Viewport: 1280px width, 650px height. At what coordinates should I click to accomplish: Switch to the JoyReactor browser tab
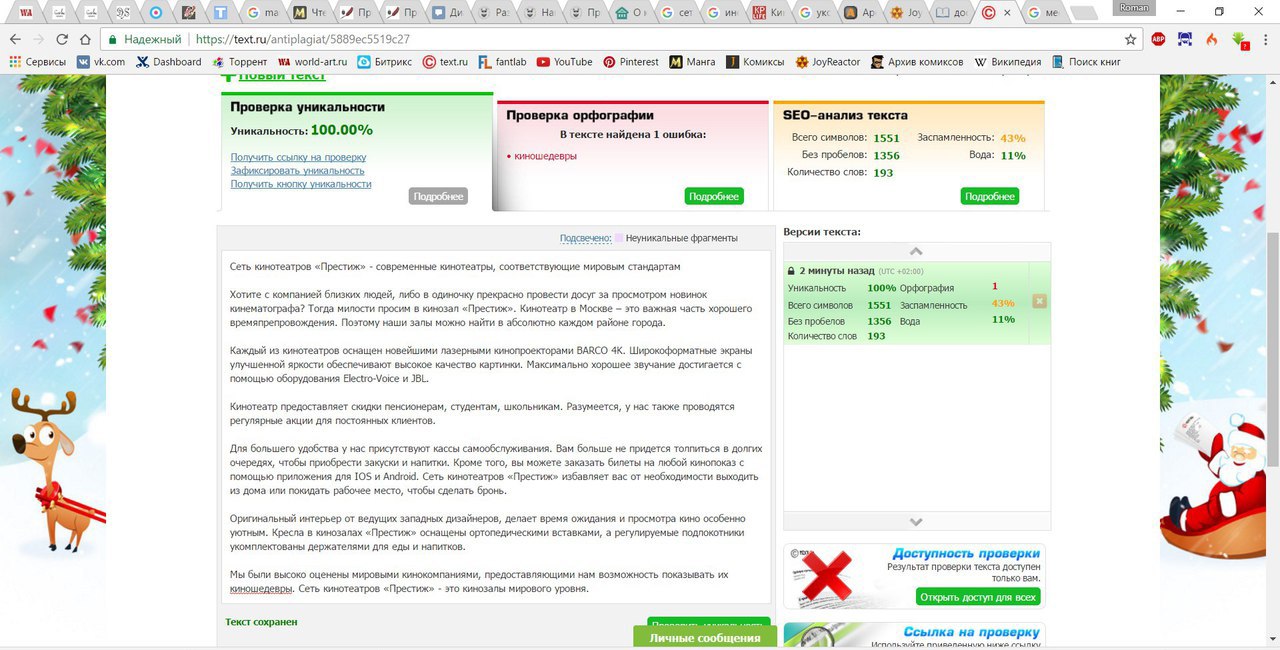[907, 13]
